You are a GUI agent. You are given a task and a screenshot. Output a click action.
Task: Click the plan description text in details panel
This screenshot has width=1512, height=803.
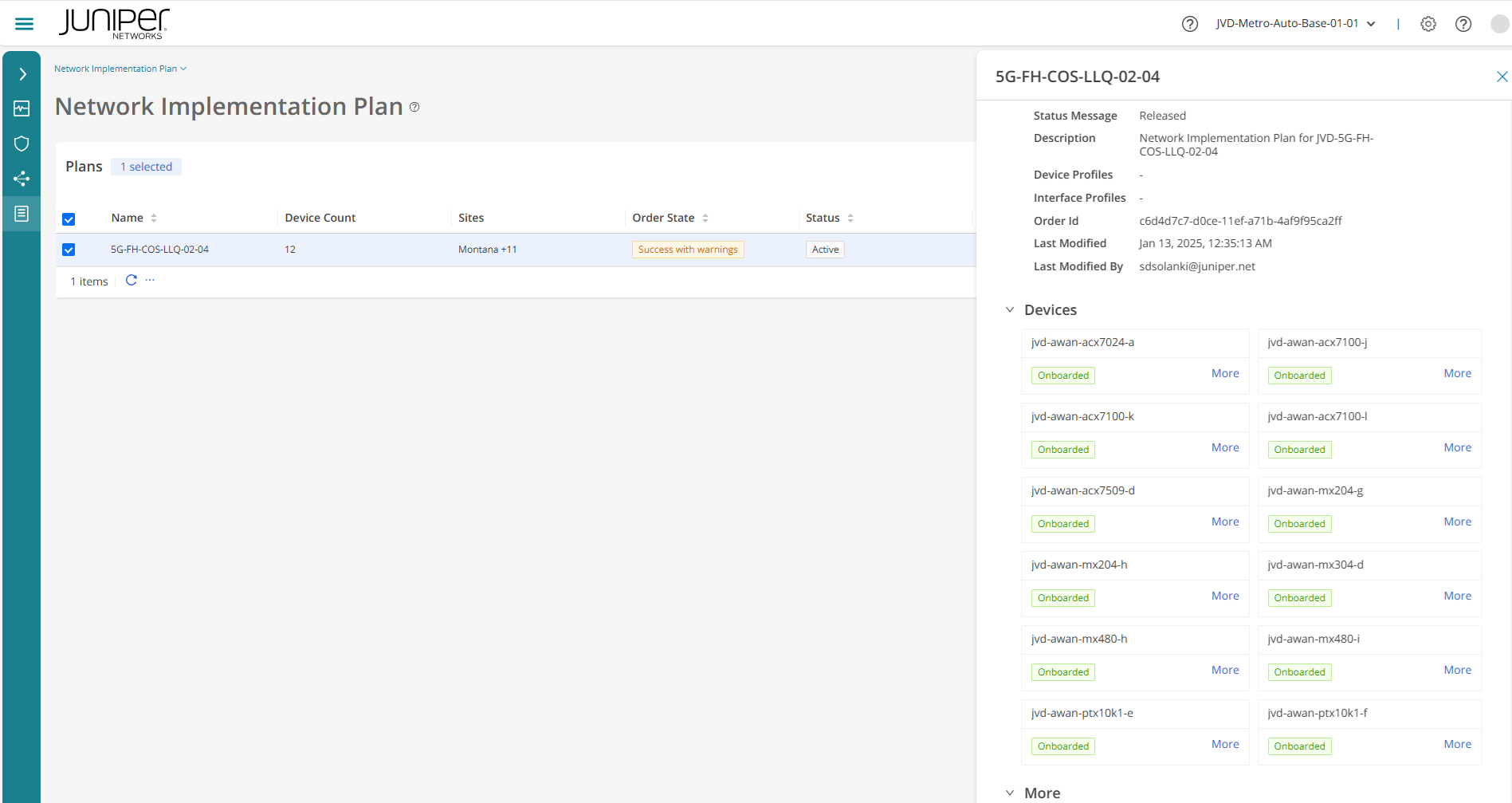[1256, 144]
